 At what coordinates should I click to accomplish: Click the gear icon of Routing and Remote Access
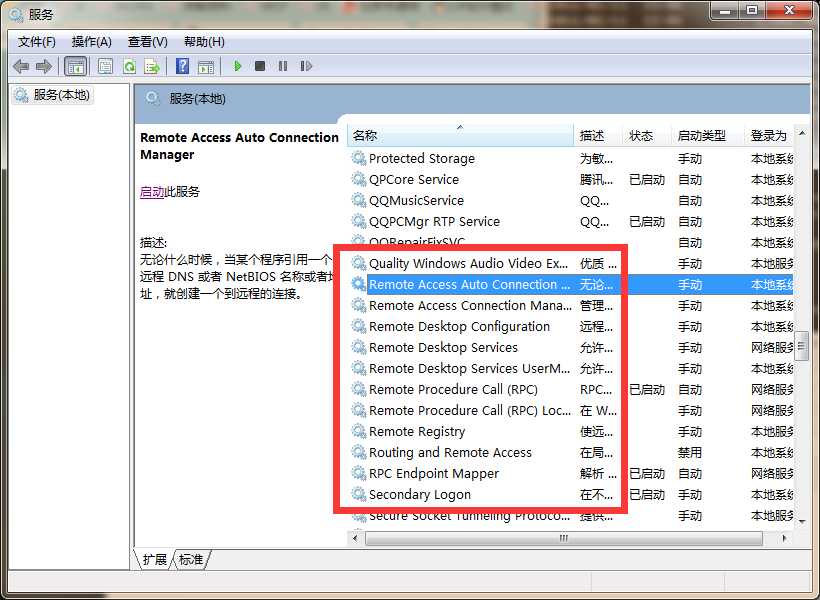[358, 452]
